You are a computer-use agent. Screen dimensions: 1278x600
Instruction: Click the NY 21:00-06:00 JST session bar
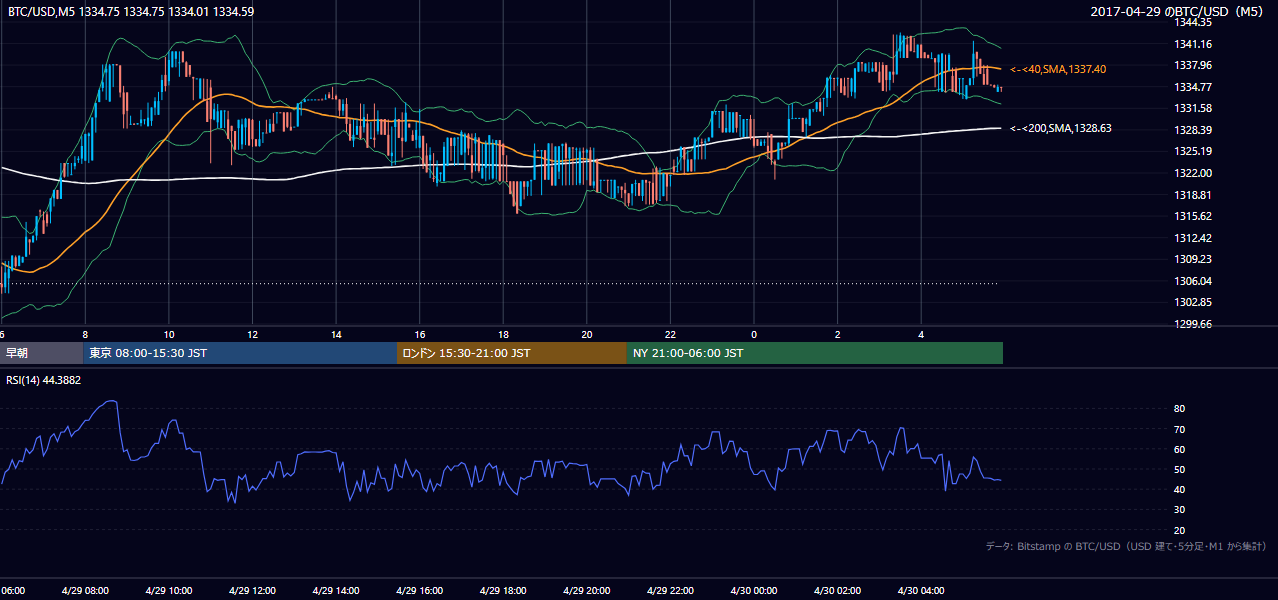(x=815, y=353)
